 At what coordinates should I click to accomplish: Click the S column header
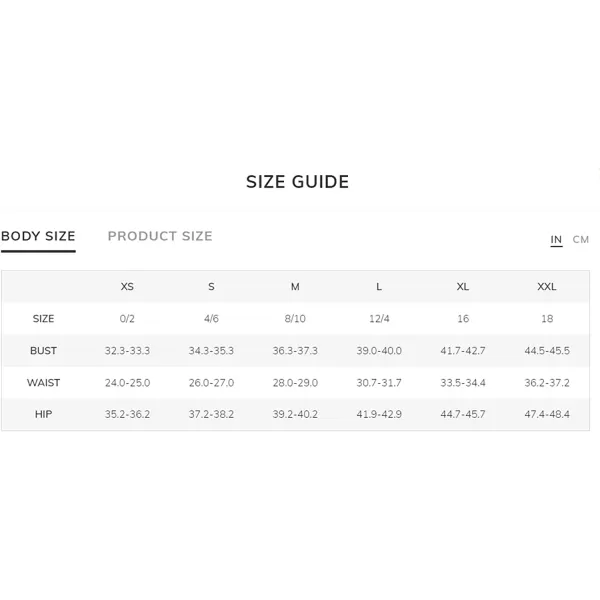(211, 287)
